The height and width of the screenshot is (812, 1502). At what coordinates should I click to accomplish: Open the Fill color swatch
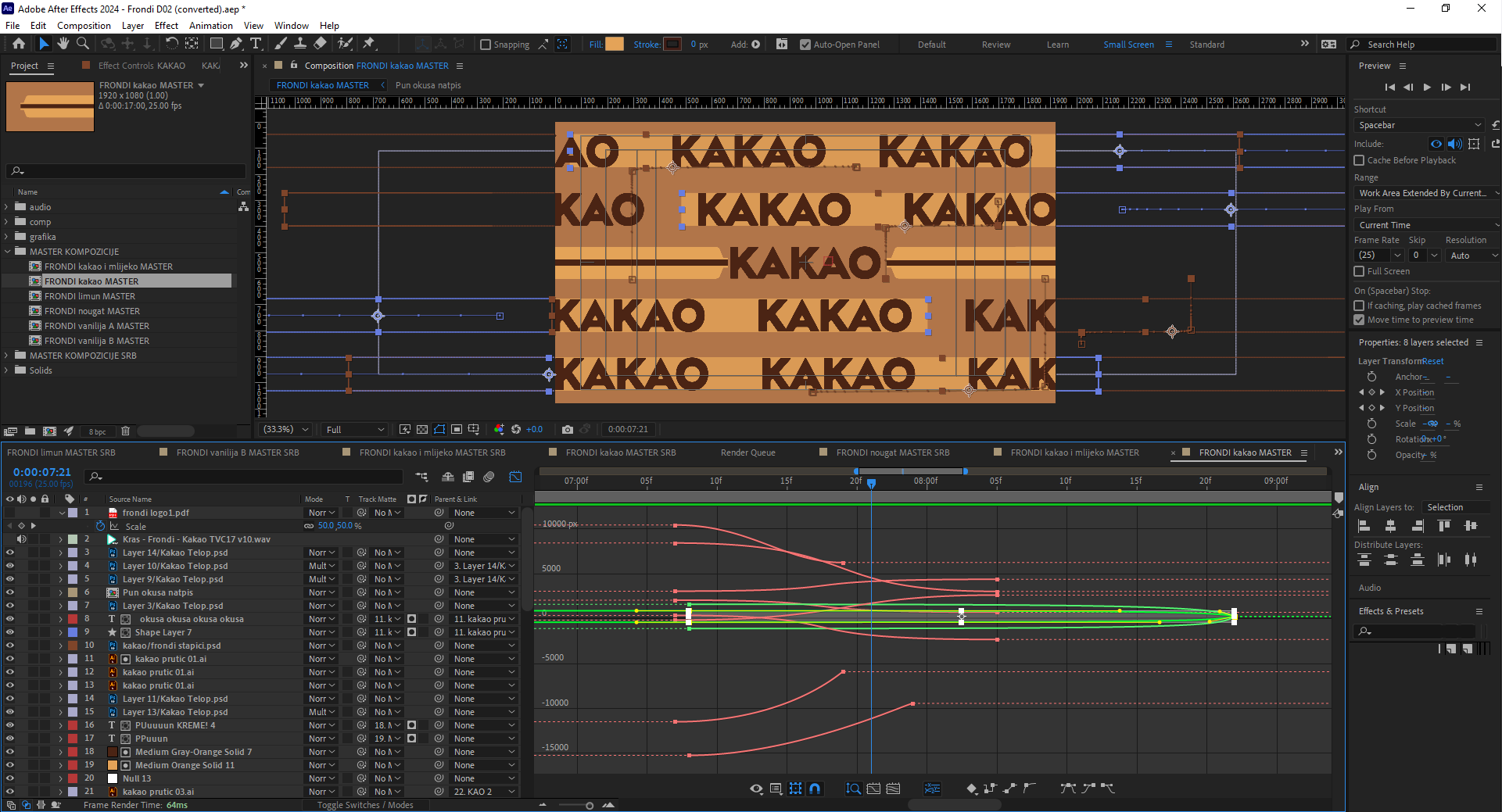pos(615,45)
